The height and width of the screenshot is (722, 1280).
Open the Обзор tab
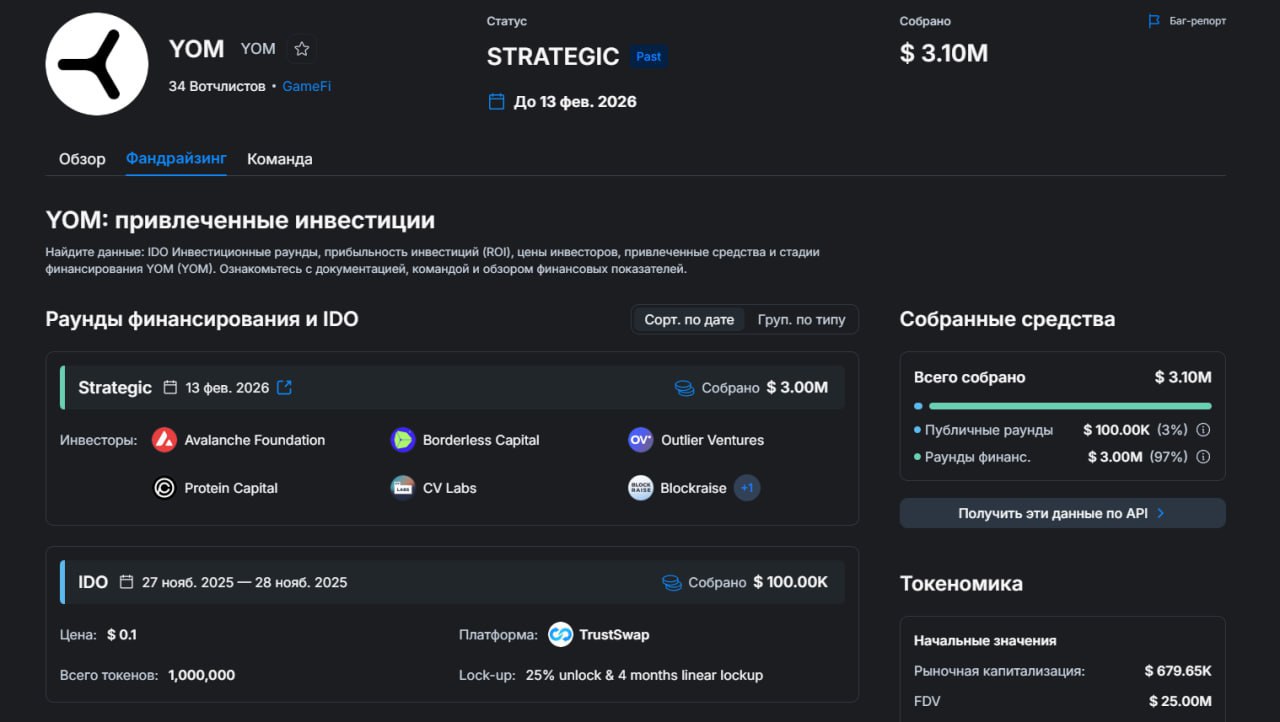point(82,159)
